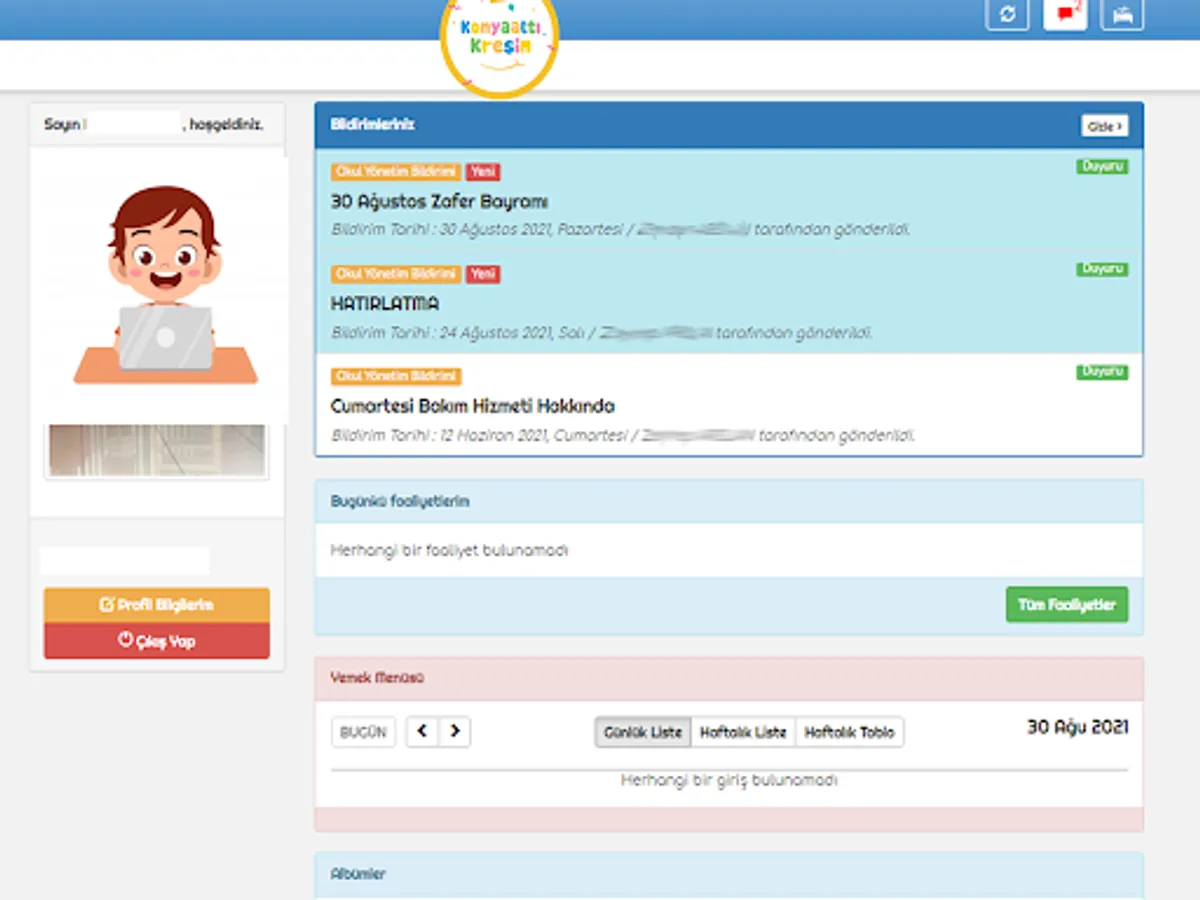Select the Günlük Liste view
The width and height of the screenshot is (1200, 900).
click(642, 732)
